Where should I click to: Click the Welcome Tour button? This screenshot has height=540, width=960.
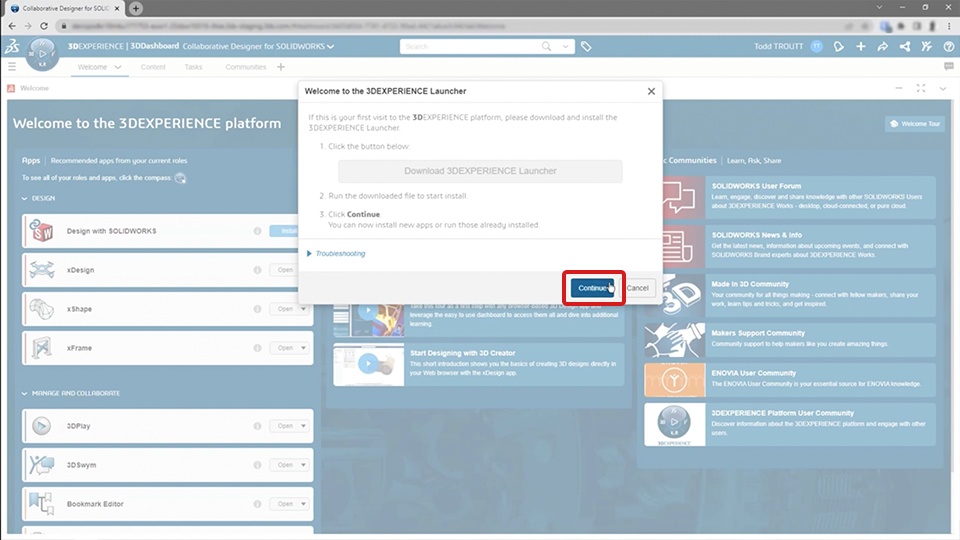[x=915, y=124]
